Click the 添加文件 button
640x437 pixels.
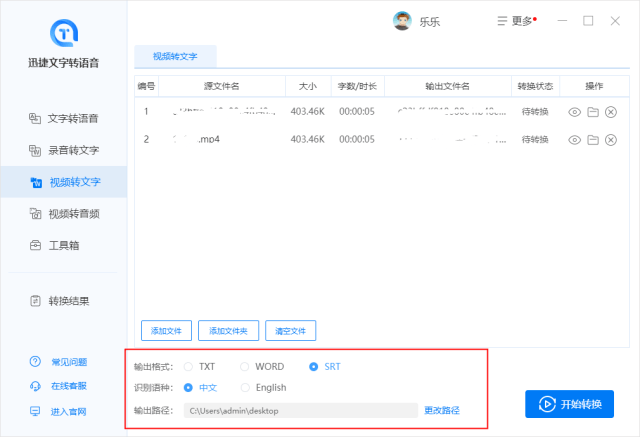(166, 330)
